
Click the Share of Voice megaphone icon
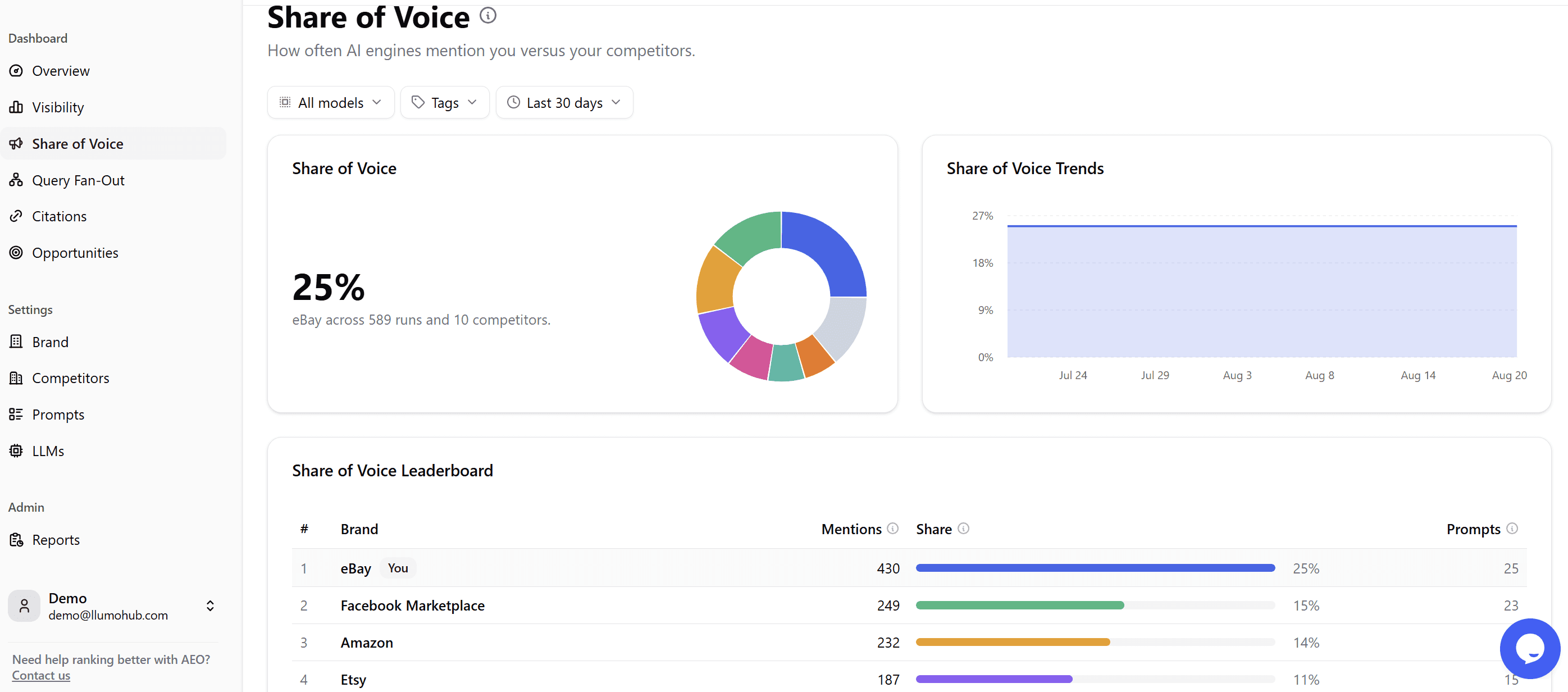tap(16, 144)
